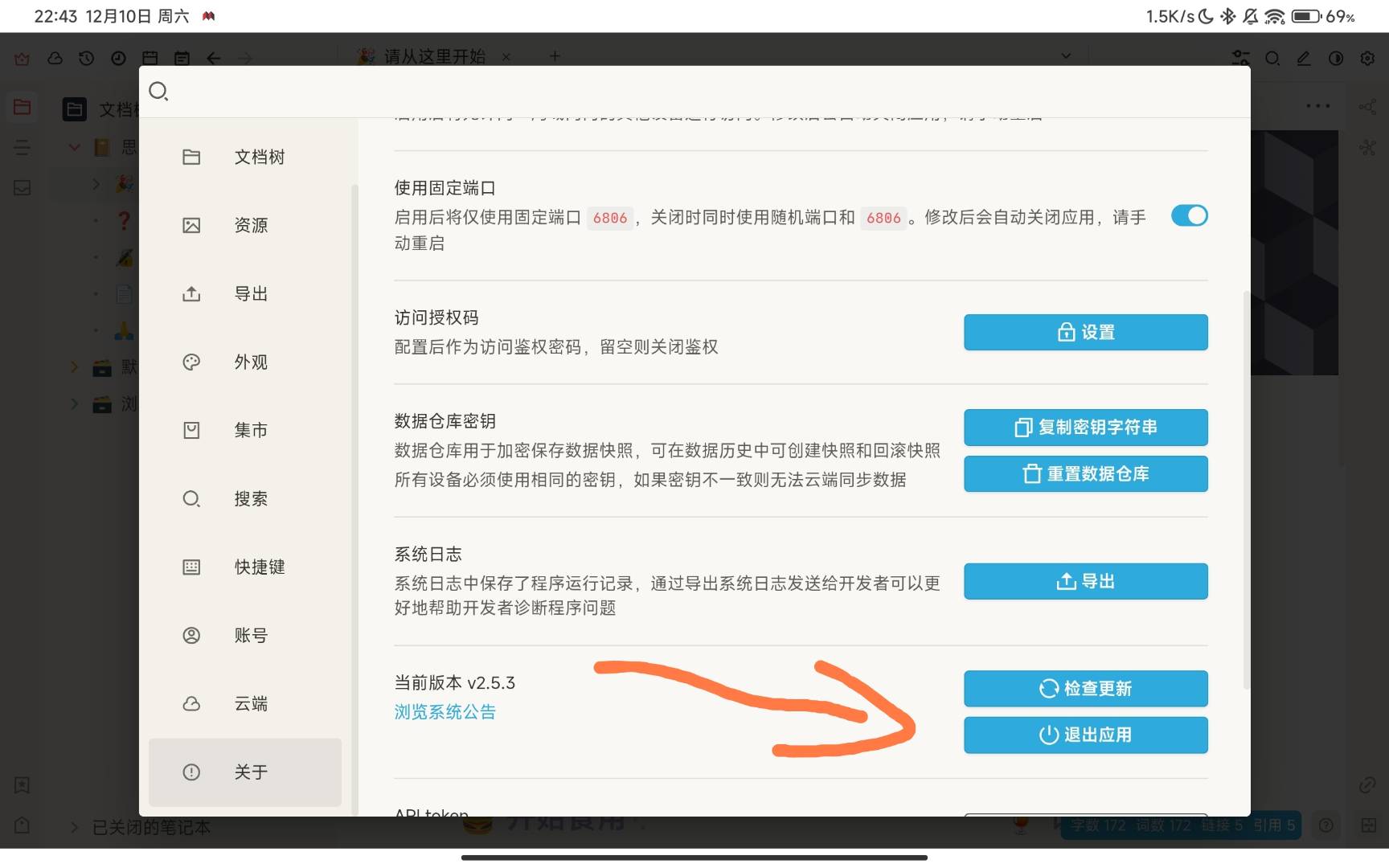The height and width of the screenshot is (868, 1389).
Task: Open the tab list dropdown chevron
Action: tap(1066, 56)
